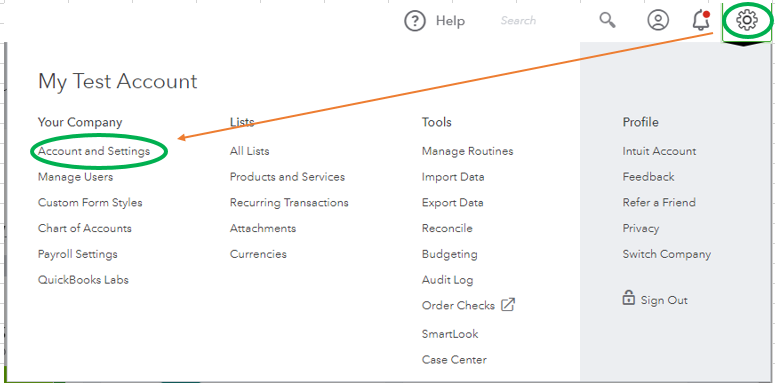Open Account and Settings
Image resolution: width=775 pixels, height=383 pixels.
tap(94, 151)
